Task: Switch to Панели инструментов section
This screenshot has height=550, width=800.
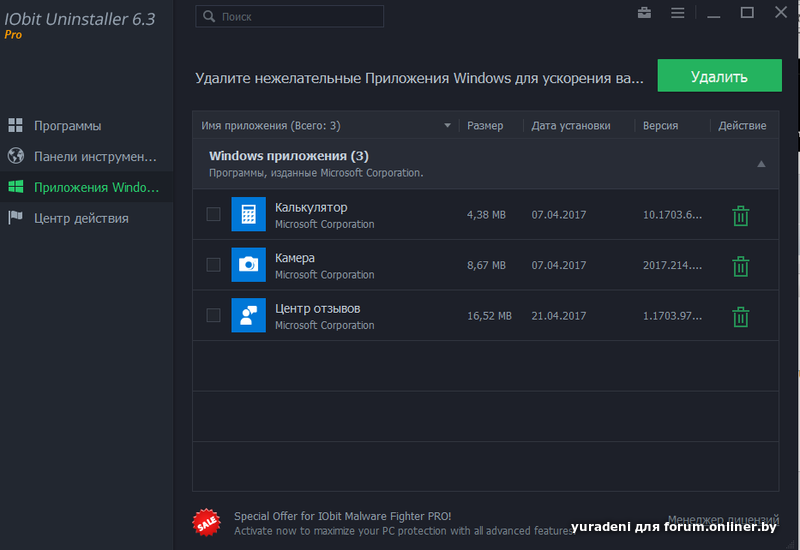Action: [95, 157]
